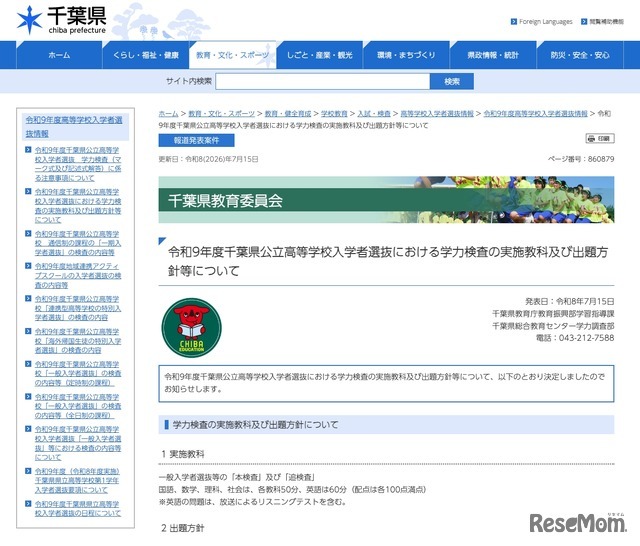The image size is (640, 546).
Task: Click breadcrumb 高等学校入学者選抜情報 link
Action: click(x=437, y=113)
